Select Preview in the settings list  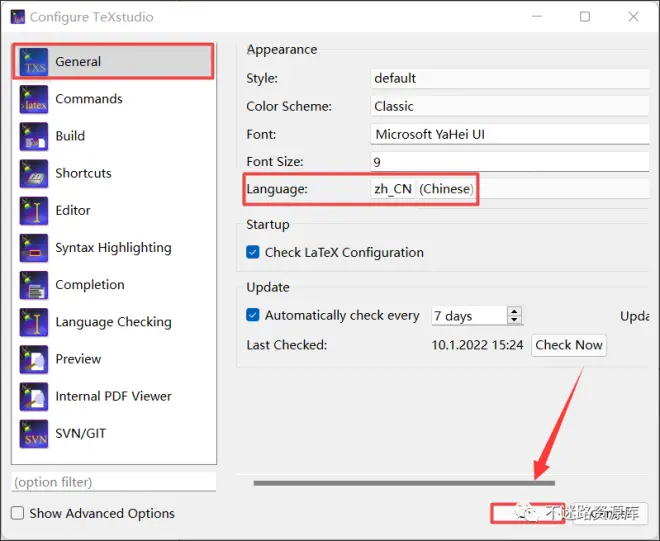(114, 359)
